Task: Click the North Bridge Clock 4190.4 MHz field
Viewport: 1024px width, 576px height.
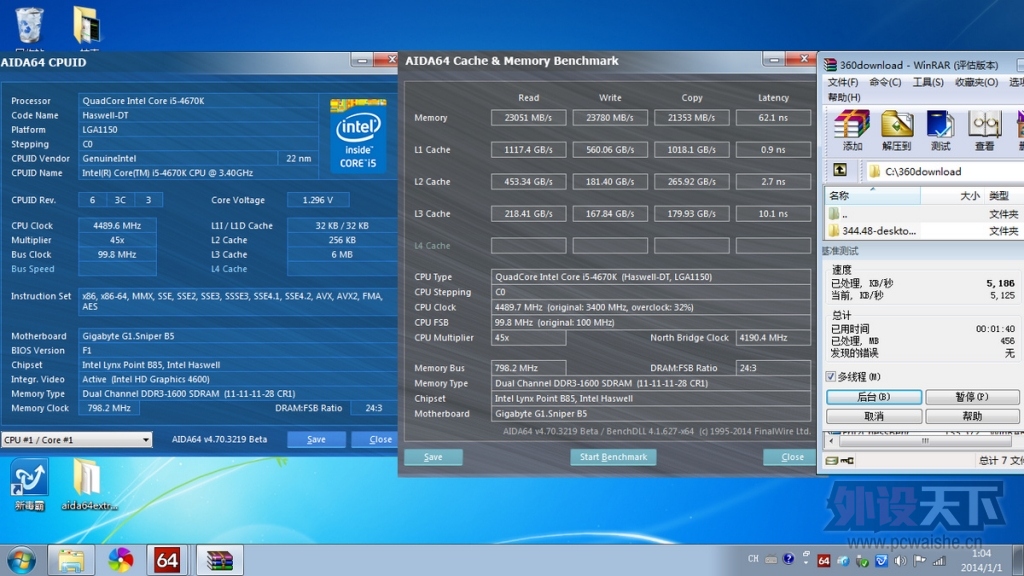Action: click(773, 338)
